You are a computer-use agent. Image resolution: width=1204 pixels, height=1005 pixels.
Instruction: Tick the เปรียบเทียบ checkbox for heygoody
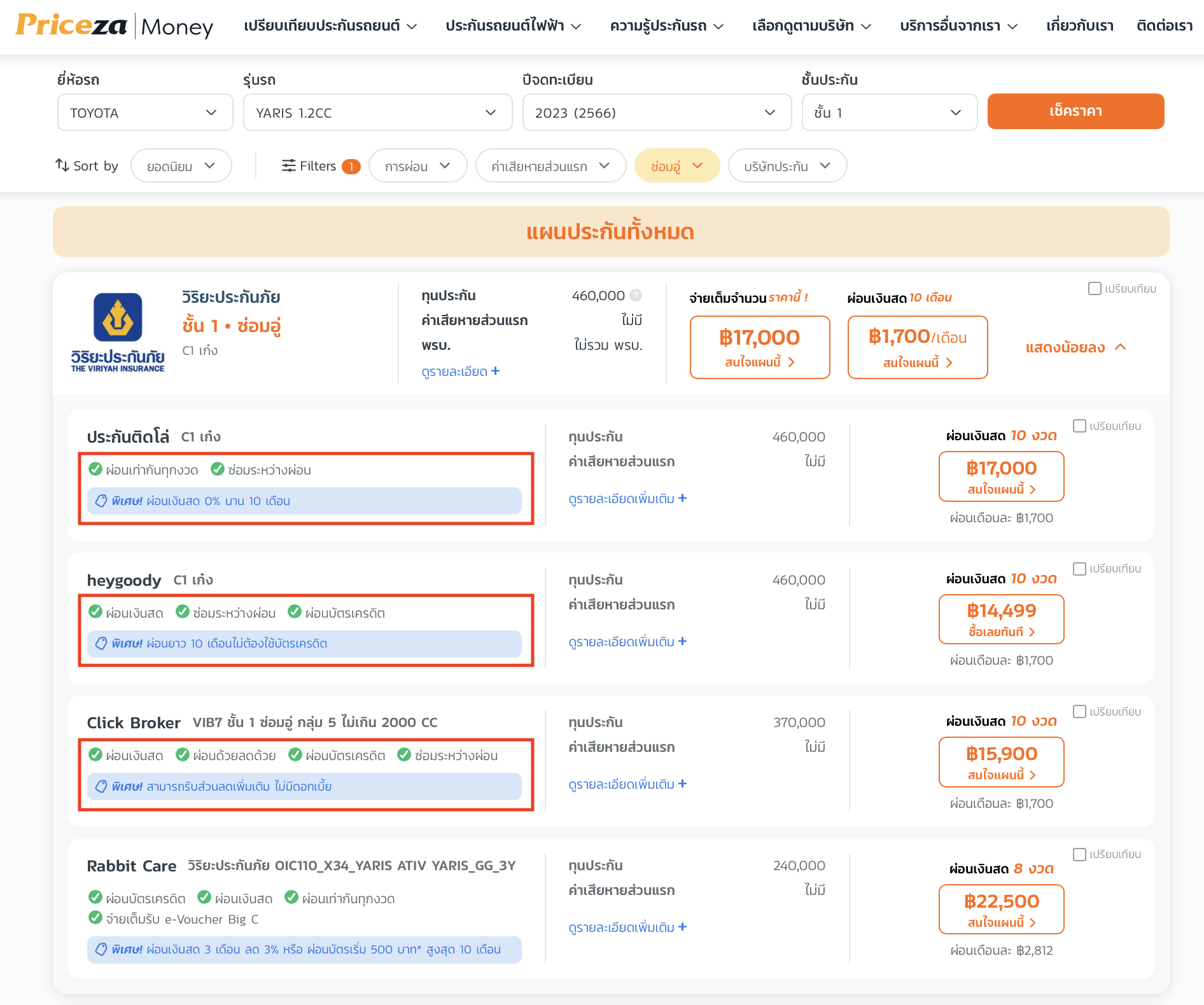tap(1079, 569)
